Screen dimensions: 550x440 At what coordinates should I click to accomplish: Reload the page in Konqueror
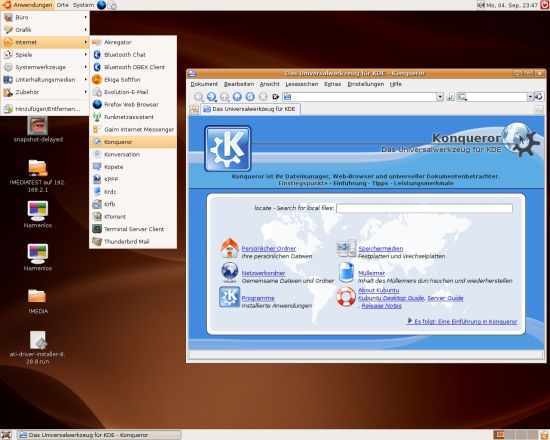pos(250,96)
